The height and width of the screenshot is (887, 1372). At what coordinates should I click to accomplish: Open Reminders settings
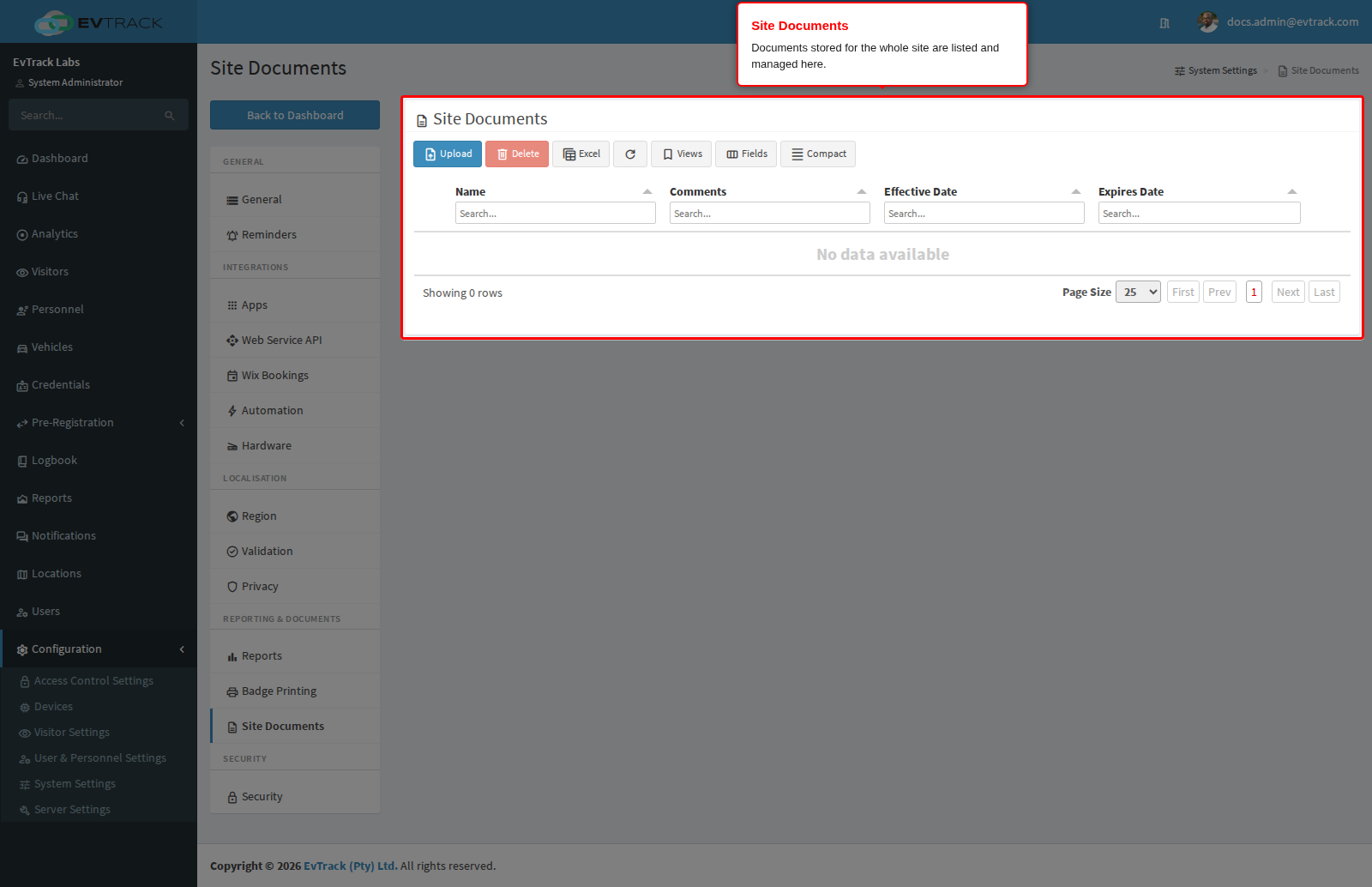click(295, 235)
